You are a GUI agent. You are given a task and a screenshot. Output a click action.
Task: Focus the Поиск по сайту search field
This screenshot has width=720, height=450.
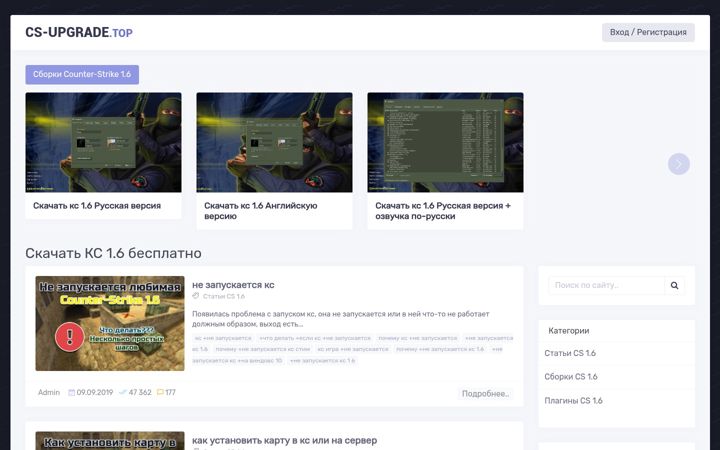(606, 285)
